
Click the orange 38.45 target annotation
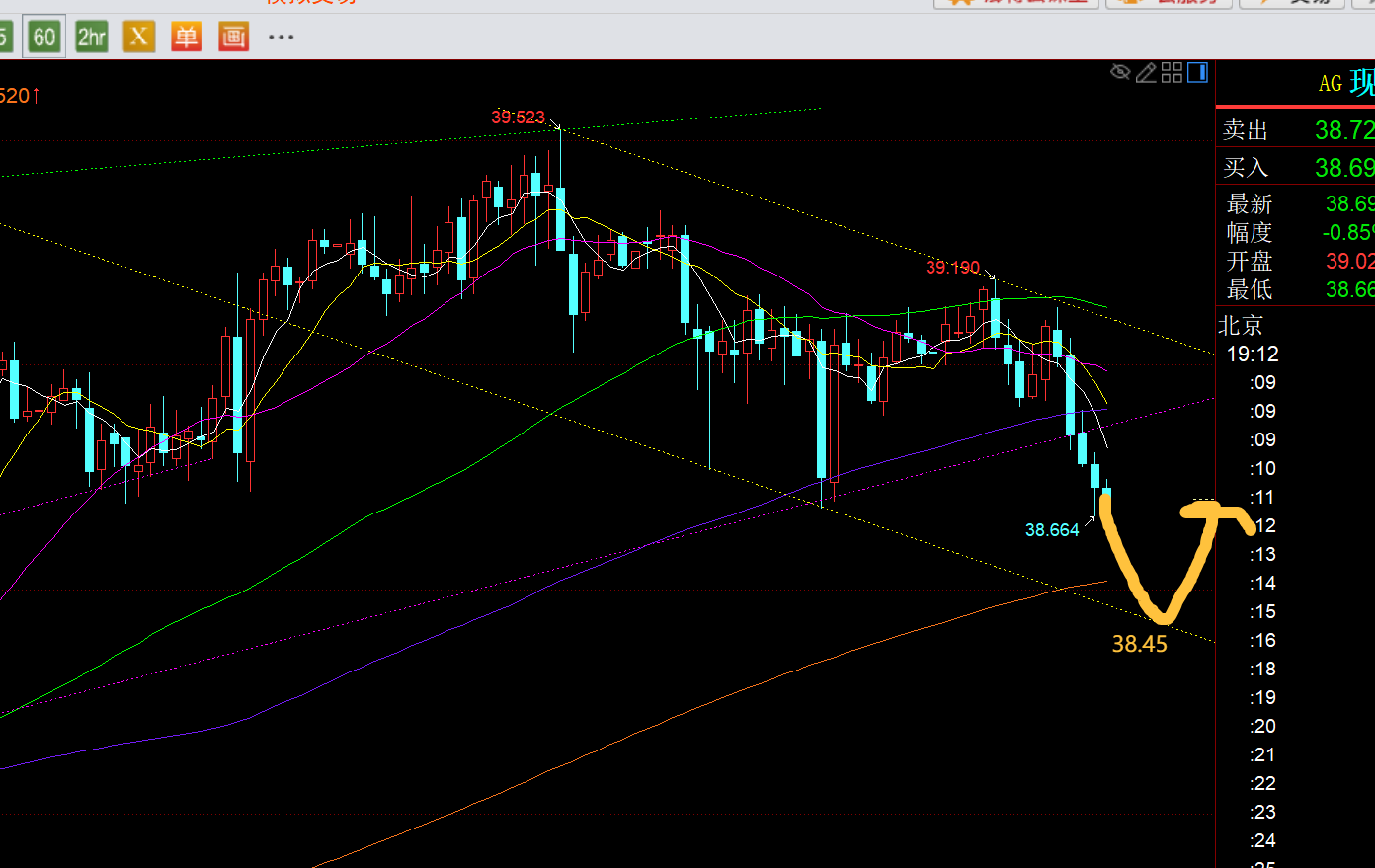tap(1139, 644)
